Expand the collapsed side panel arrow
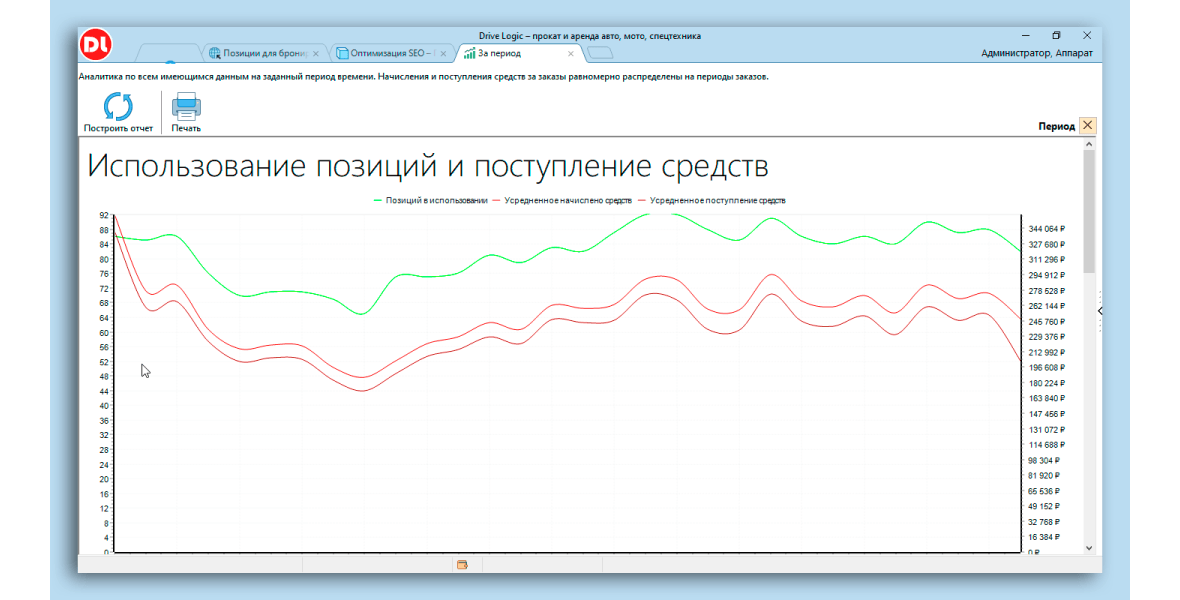1180x600 pixels. point(1099,311)
